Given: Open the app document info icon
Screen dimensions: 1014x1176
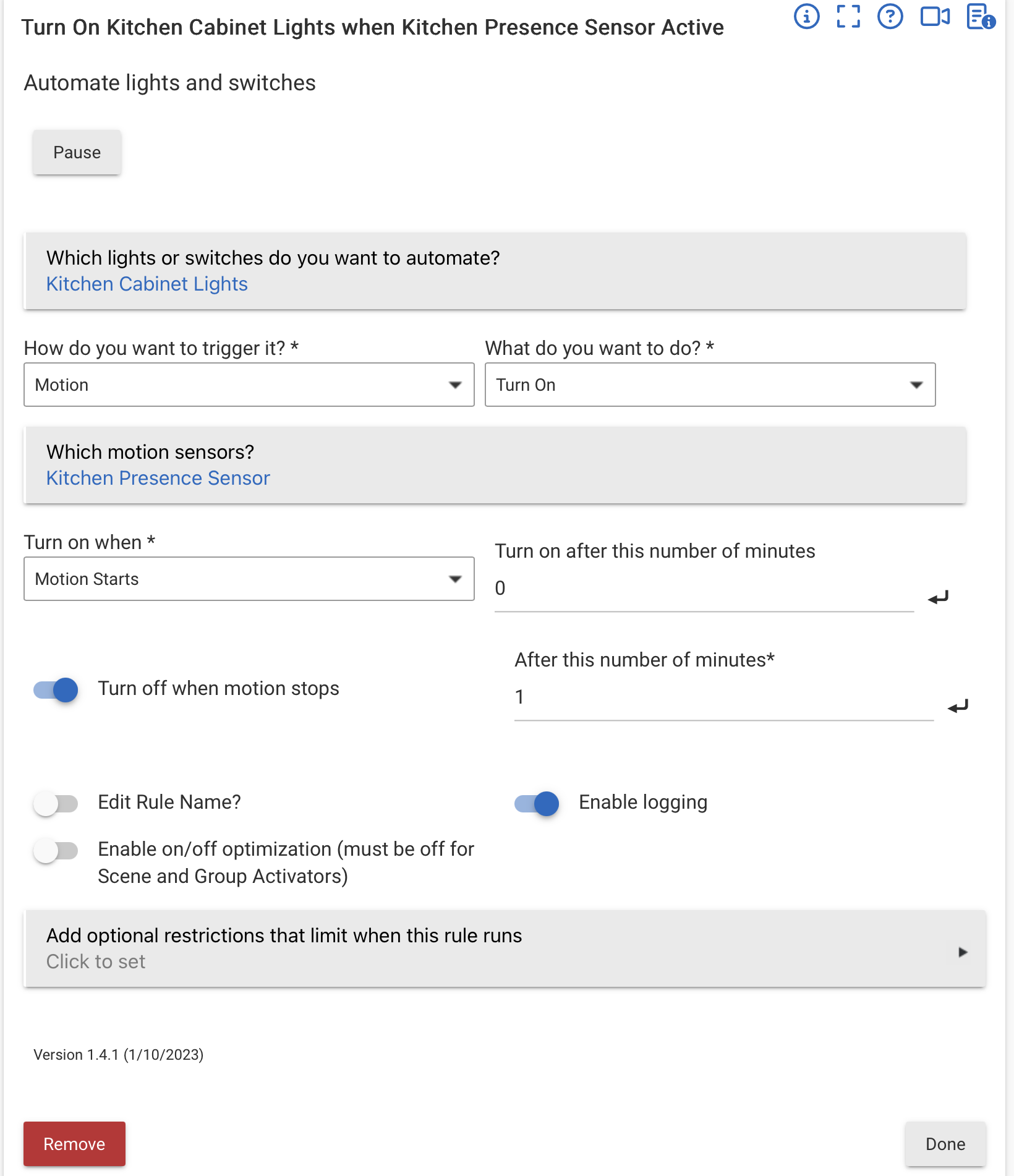Looking at the screenshot, I should tap(980, 17).
